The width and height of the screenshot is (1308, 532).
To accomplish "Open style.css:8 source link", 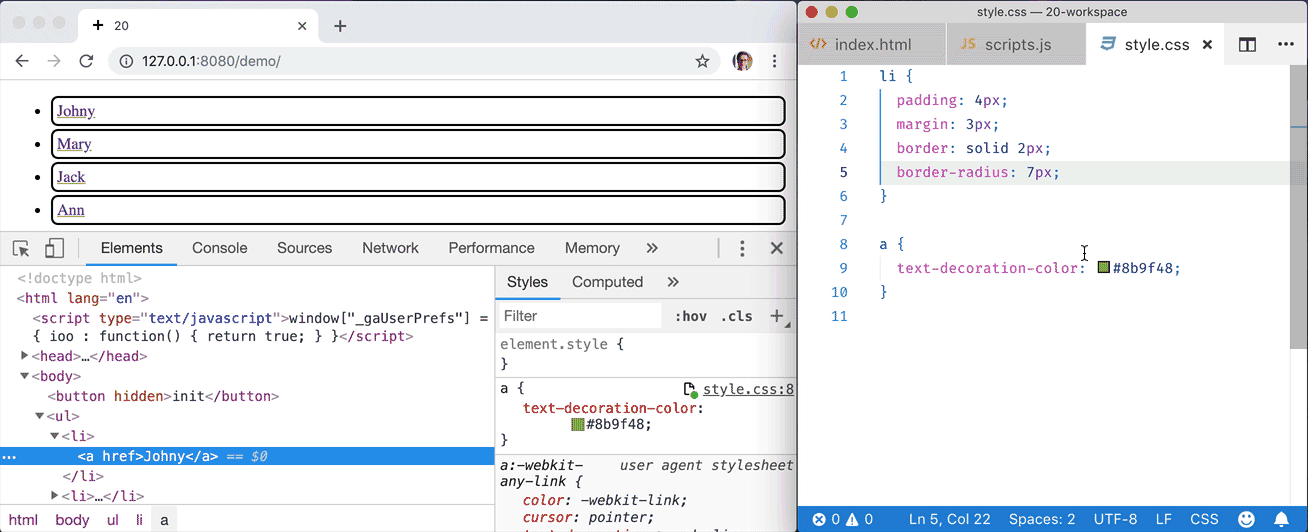I will click(x=748, y=389).
